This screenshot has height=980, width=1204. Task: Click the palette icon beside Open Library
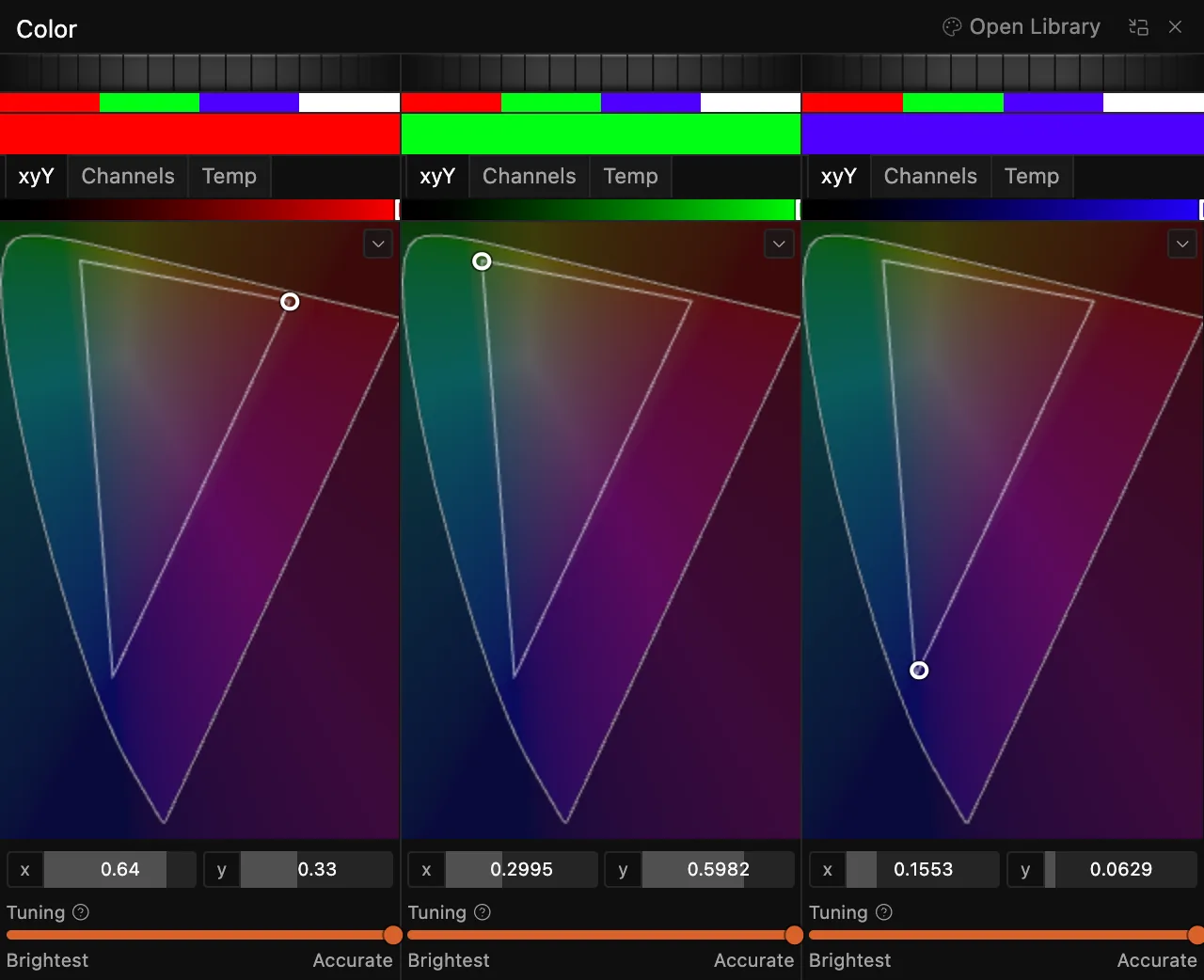(x=952, y=27)
